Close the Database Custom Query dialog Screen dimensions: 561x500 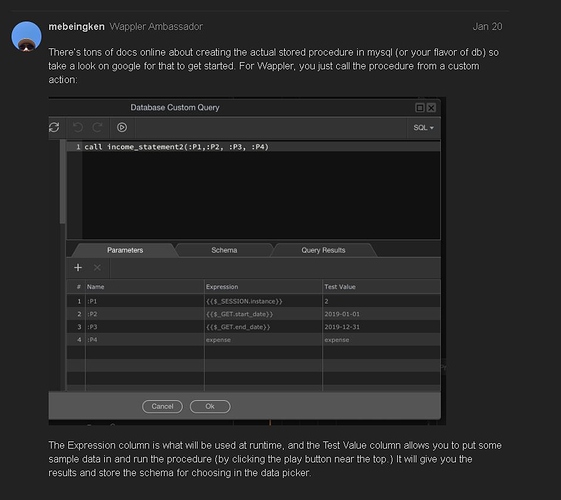[x=431, y=108]
